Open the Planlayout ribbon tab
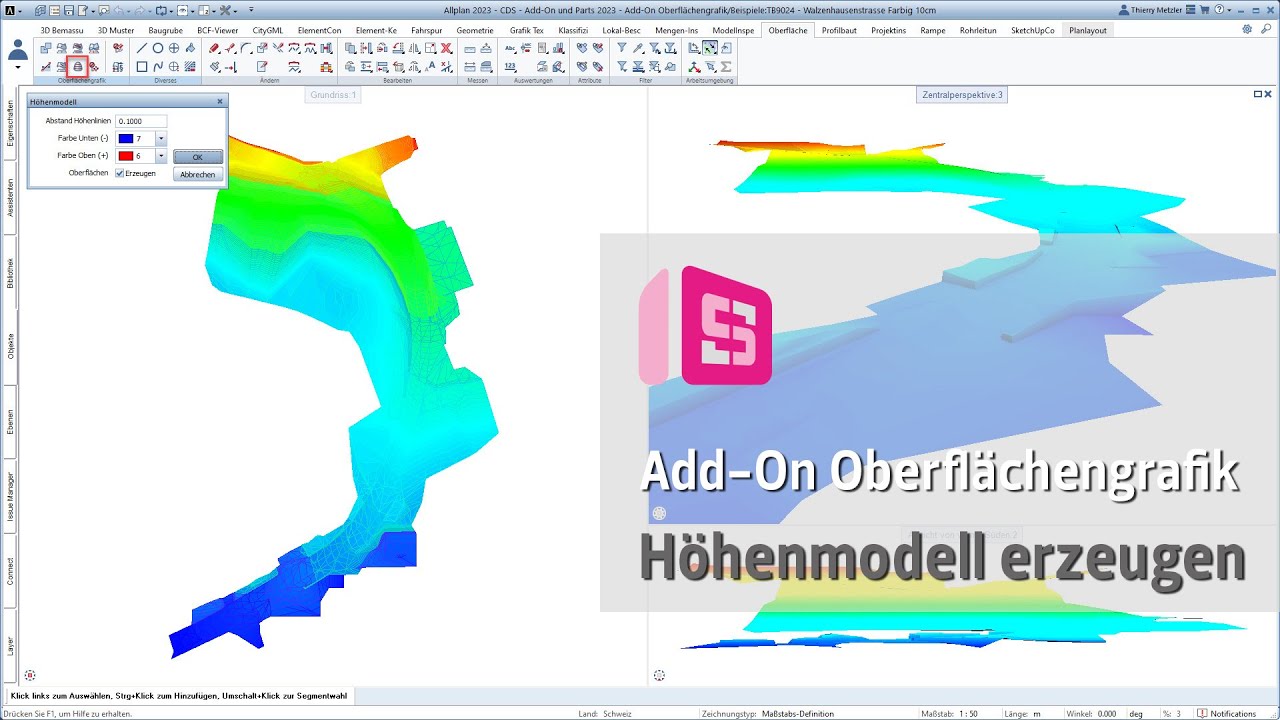 click(x=1088, y=30)
